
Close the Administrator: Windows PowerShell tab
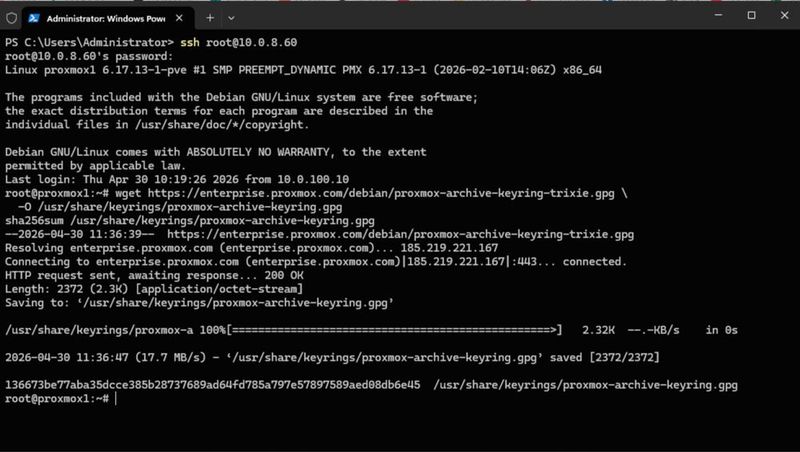(x=179, y=18)
